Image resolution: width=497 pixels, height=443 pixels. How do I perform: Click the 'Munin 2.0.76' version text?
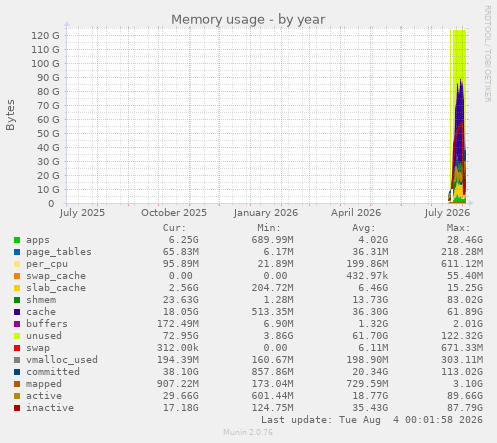pos(248,432)
